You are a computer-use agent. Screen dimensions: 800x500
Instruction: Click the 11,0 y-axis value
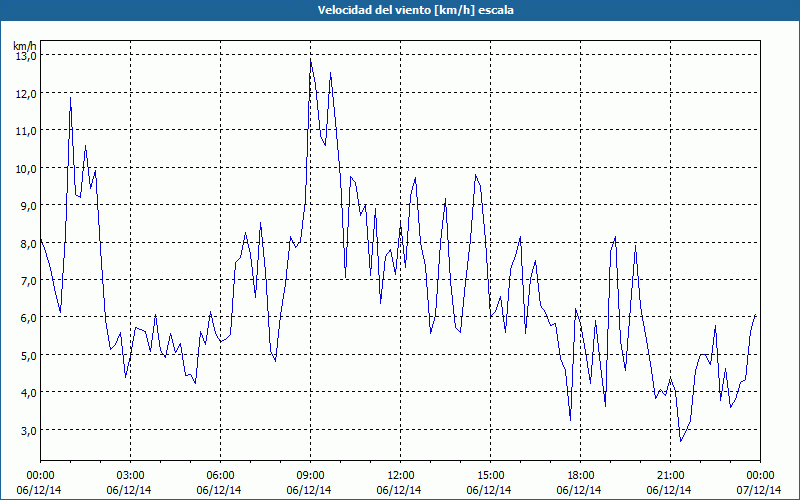(x=26, y=131)
